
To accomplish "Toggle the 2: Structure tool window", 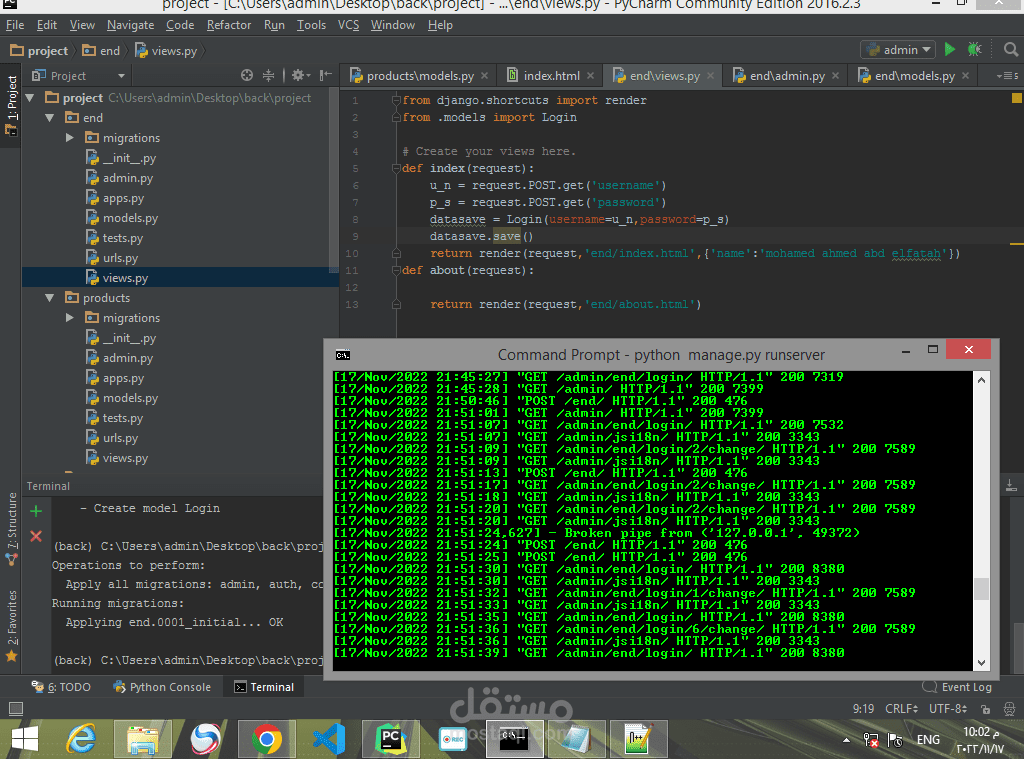I will pyautogui.click(x=12, y=522).
